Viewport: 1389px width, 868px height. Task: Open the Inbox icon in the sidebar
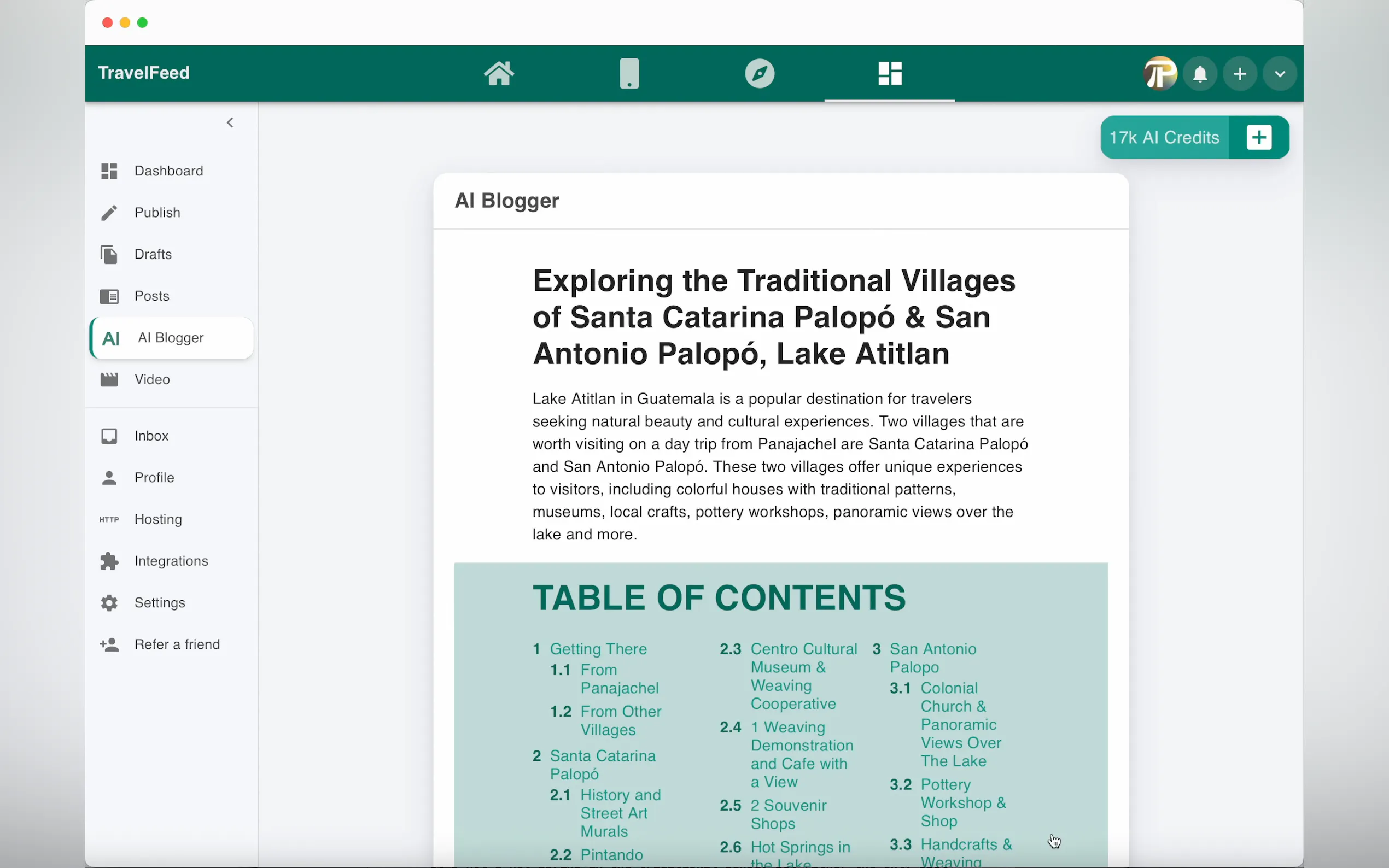pos(109,436)
